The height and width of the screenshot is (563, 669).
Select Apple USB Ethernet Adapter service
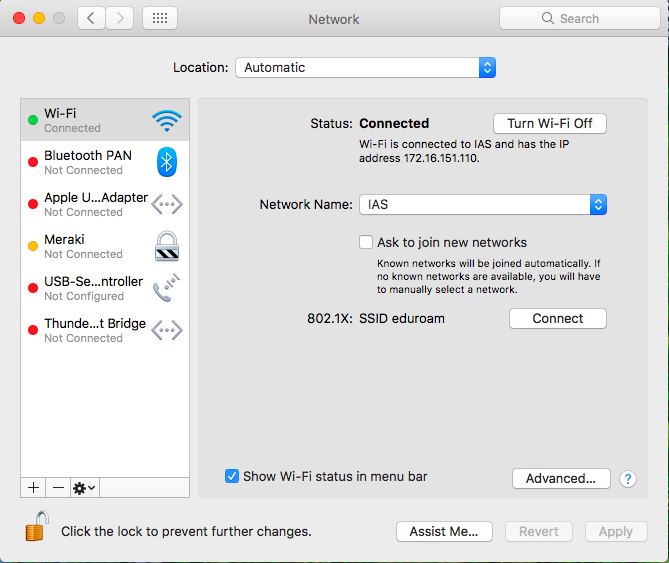[x=95, y=204]
